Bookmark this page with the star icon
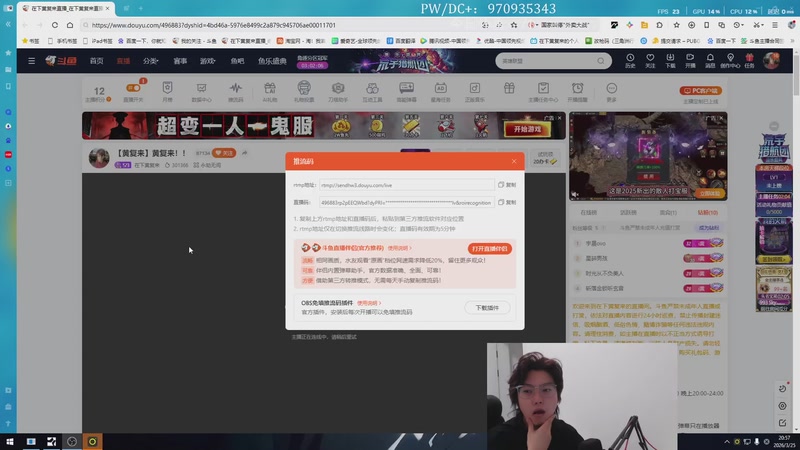 coord(514,25)
